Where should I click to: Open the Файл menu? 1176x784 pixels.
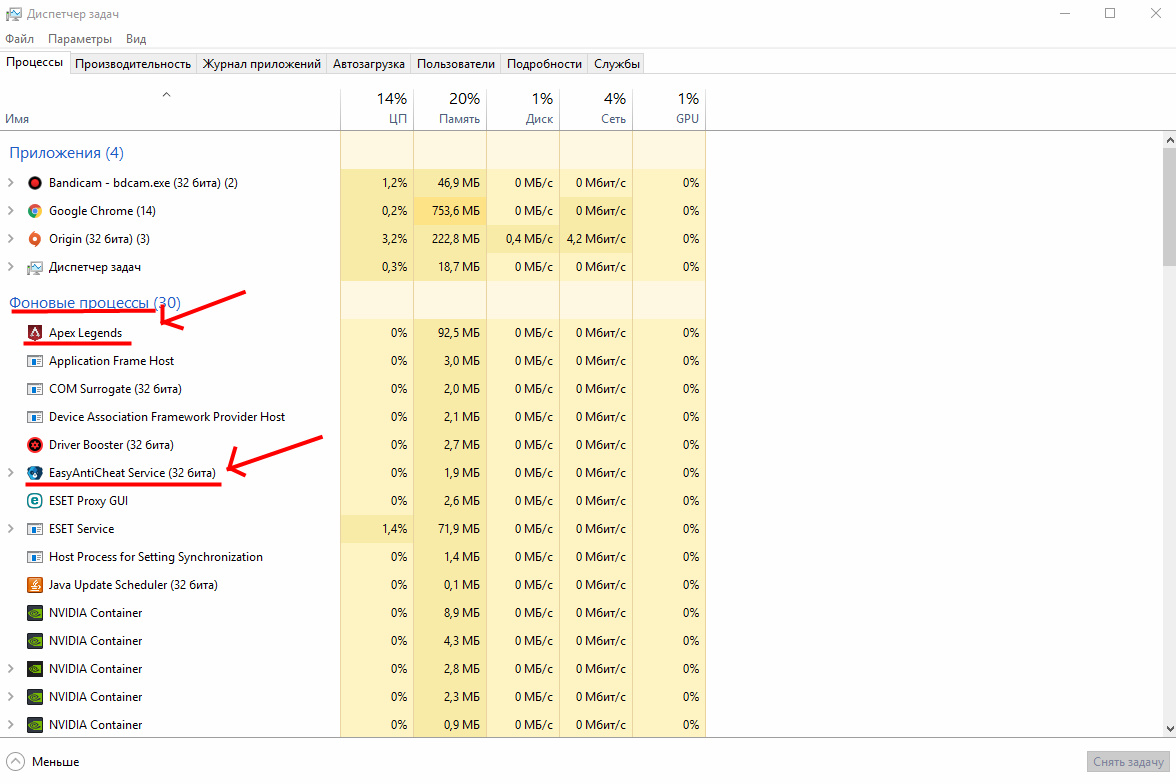[x=20, y=39]
